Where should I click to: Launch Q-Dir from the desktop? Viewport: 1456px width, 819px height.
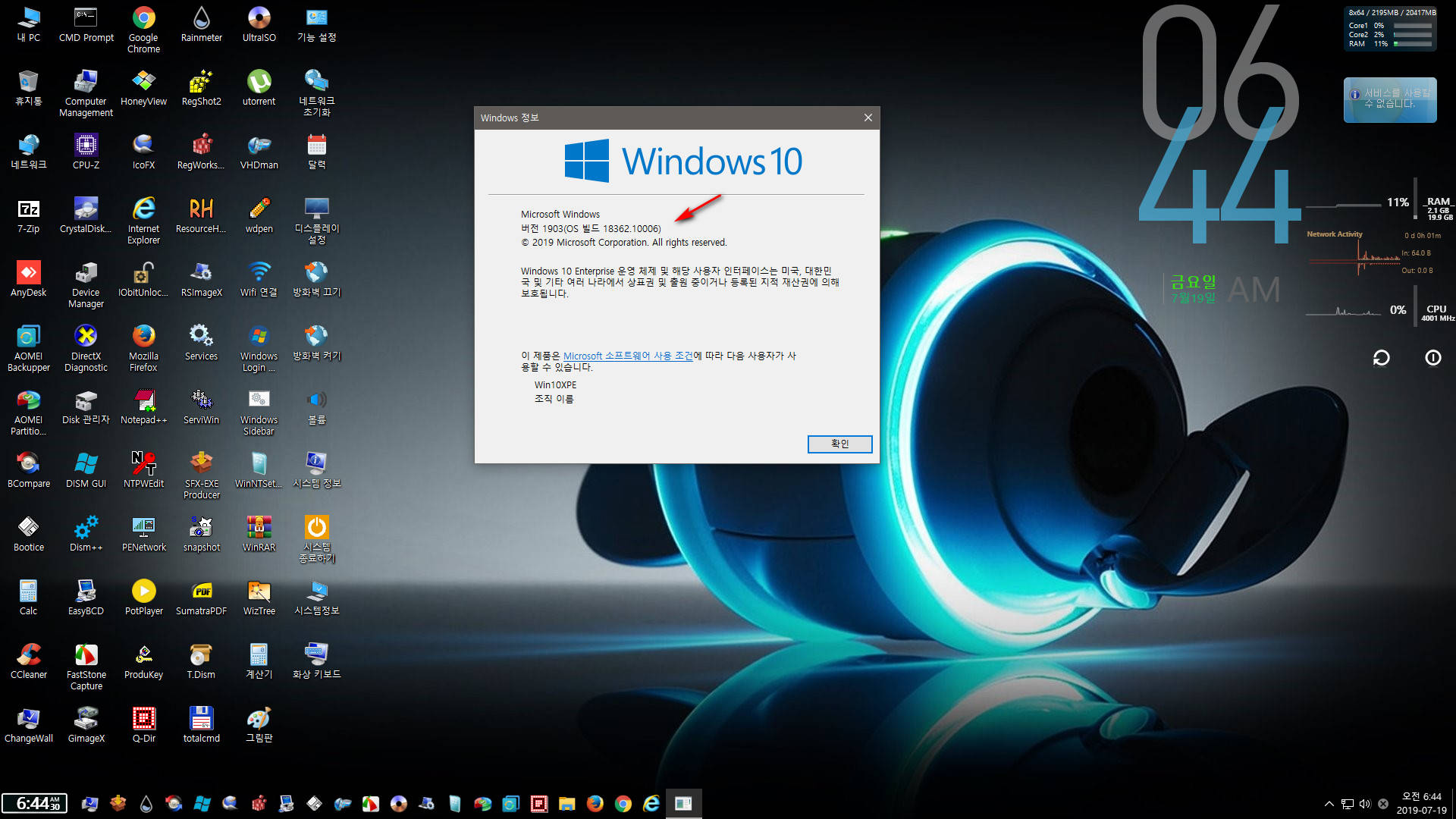(x=143, y=725)
